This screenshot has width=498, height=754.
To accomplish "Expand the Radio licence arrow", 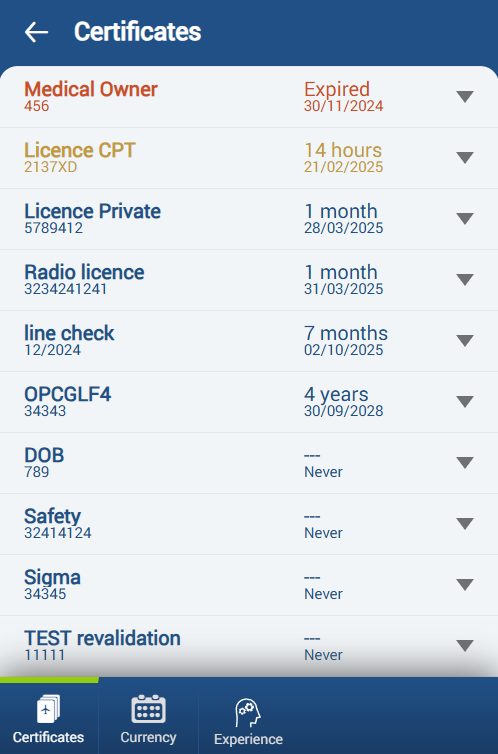I will 465,280.
